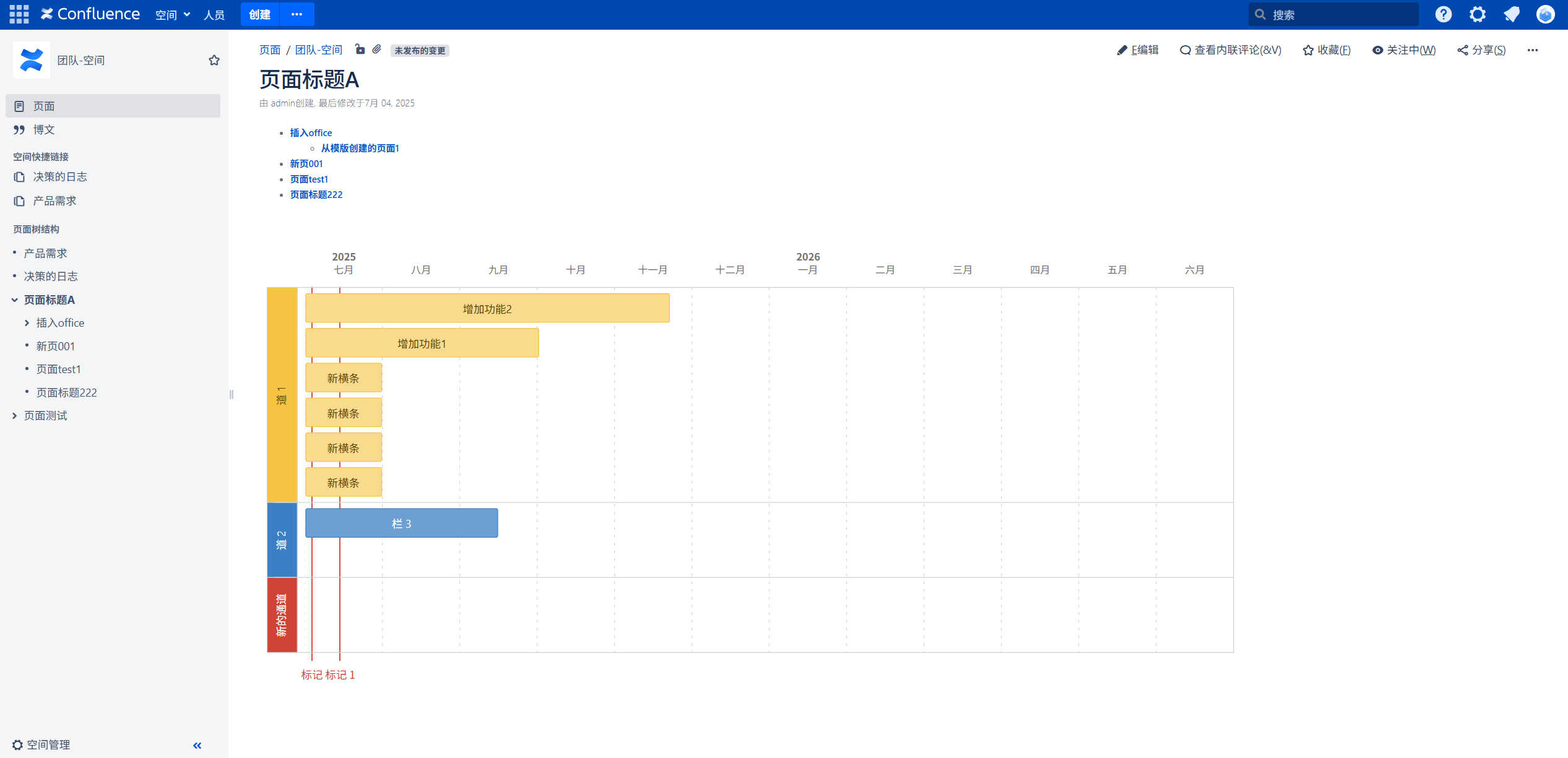
Task: Open the app switcher grid icon
Action: [x=19, y=14]
